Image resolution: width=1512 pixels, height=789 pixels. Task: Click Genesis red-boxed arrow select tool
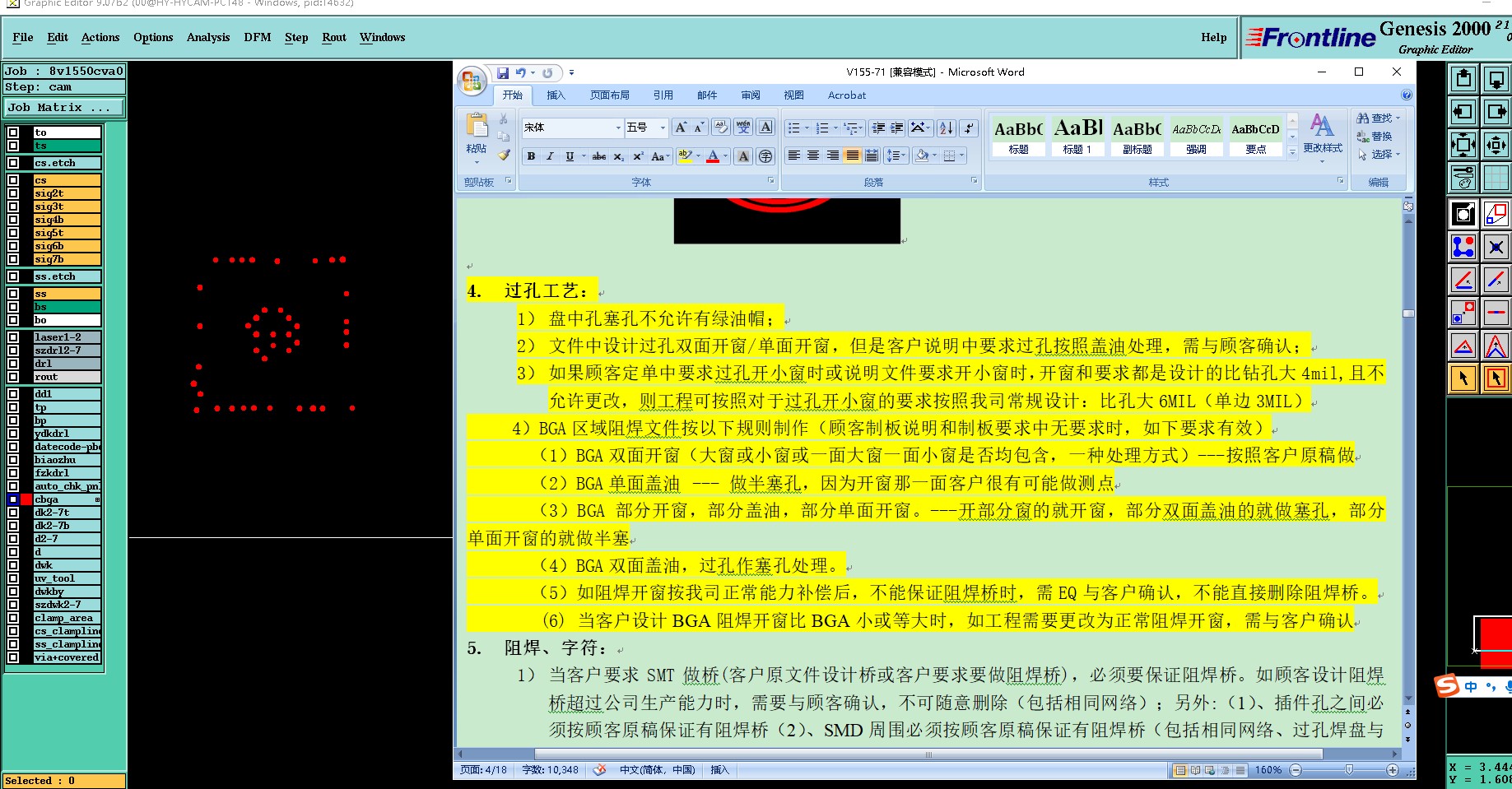[1496, 378]
